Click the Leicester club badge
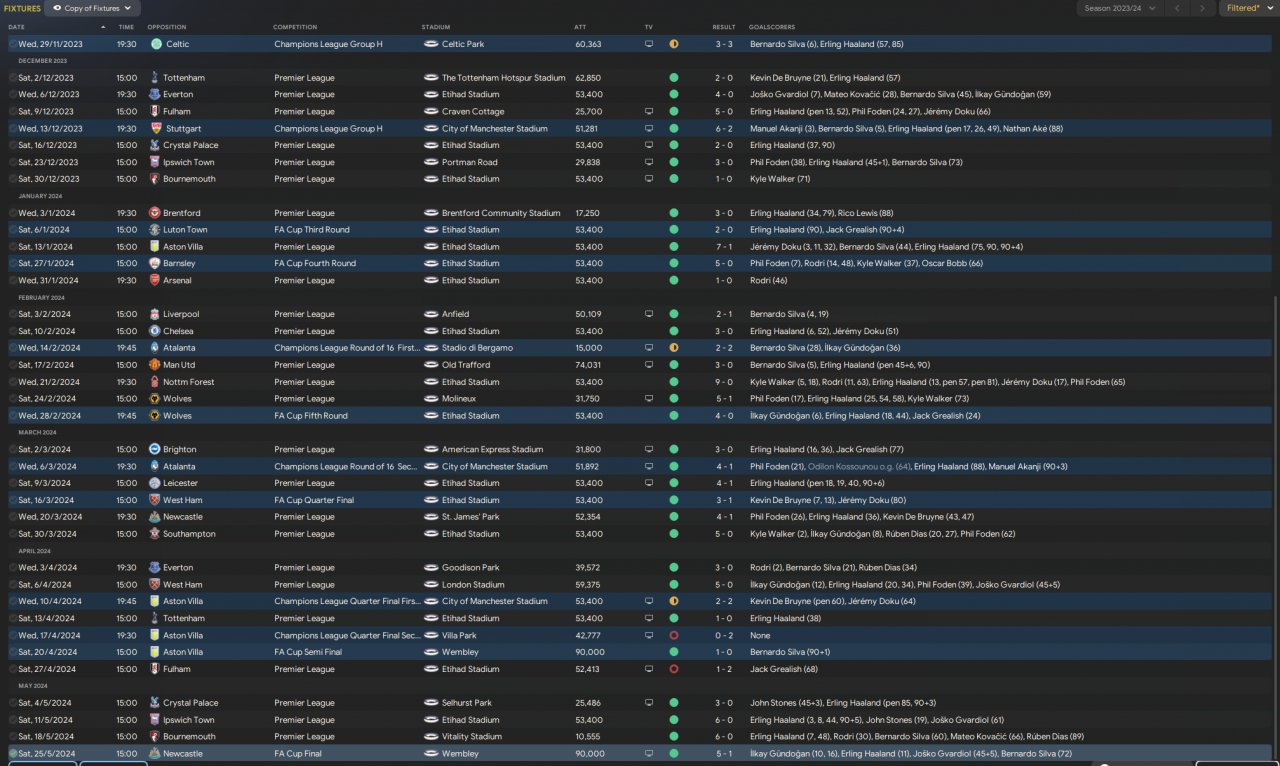 pyautogui.click(x=155, y=483)
